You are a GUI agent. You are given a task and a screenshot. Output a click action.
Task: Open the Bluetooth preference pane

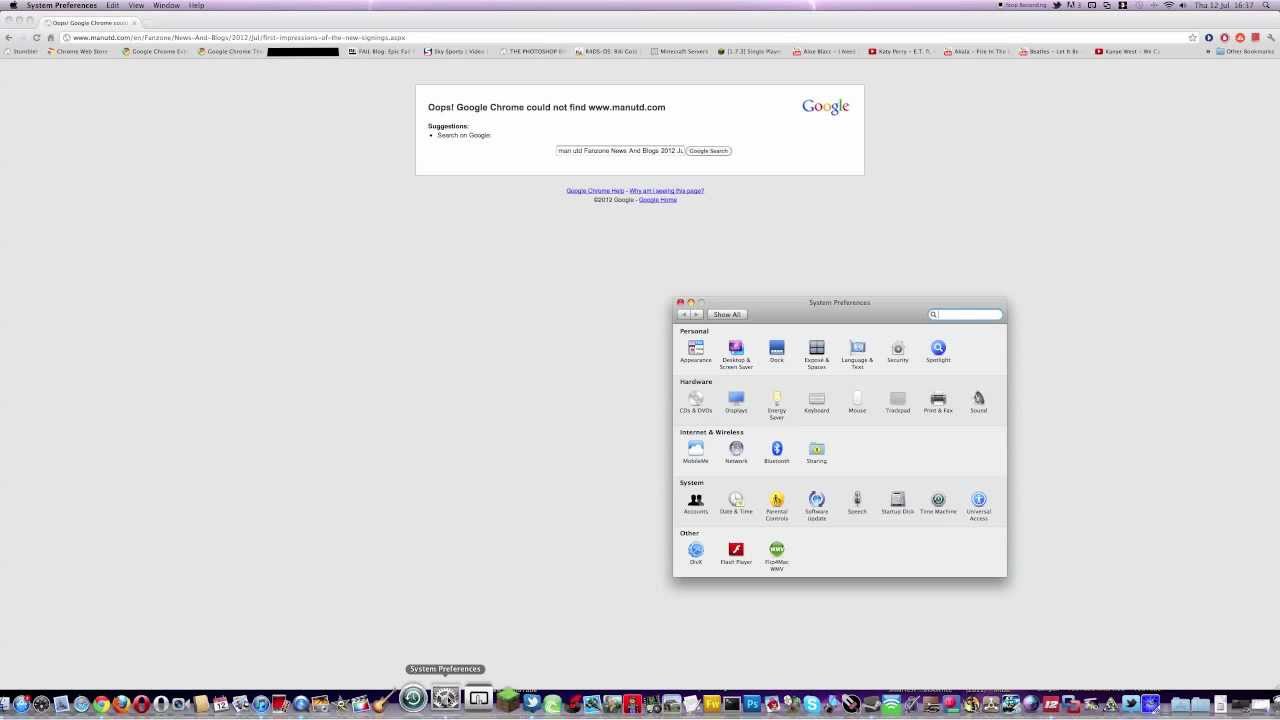[777, 452]
